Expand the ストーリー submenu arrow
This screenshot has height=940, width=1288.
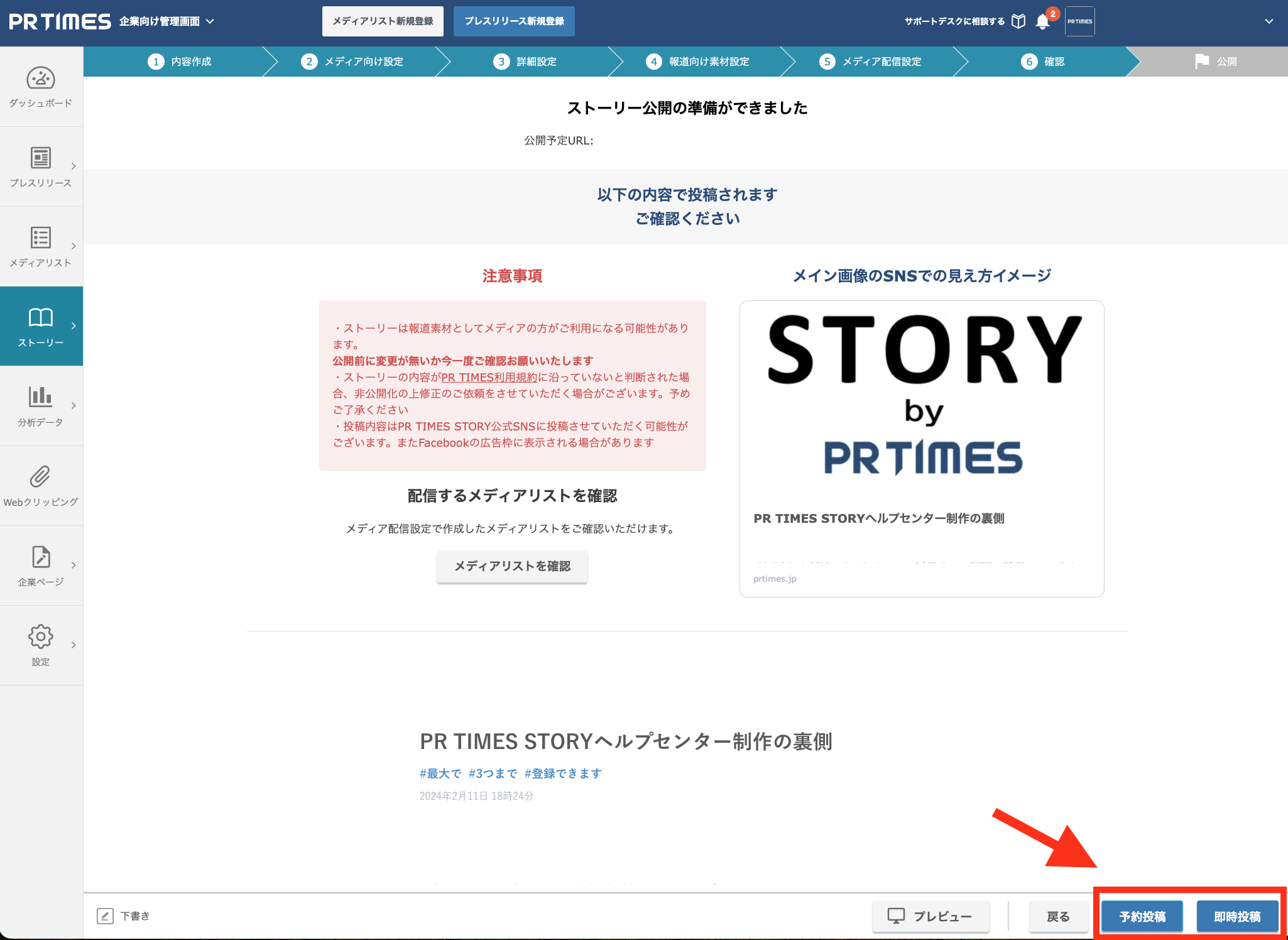(74, 326)
